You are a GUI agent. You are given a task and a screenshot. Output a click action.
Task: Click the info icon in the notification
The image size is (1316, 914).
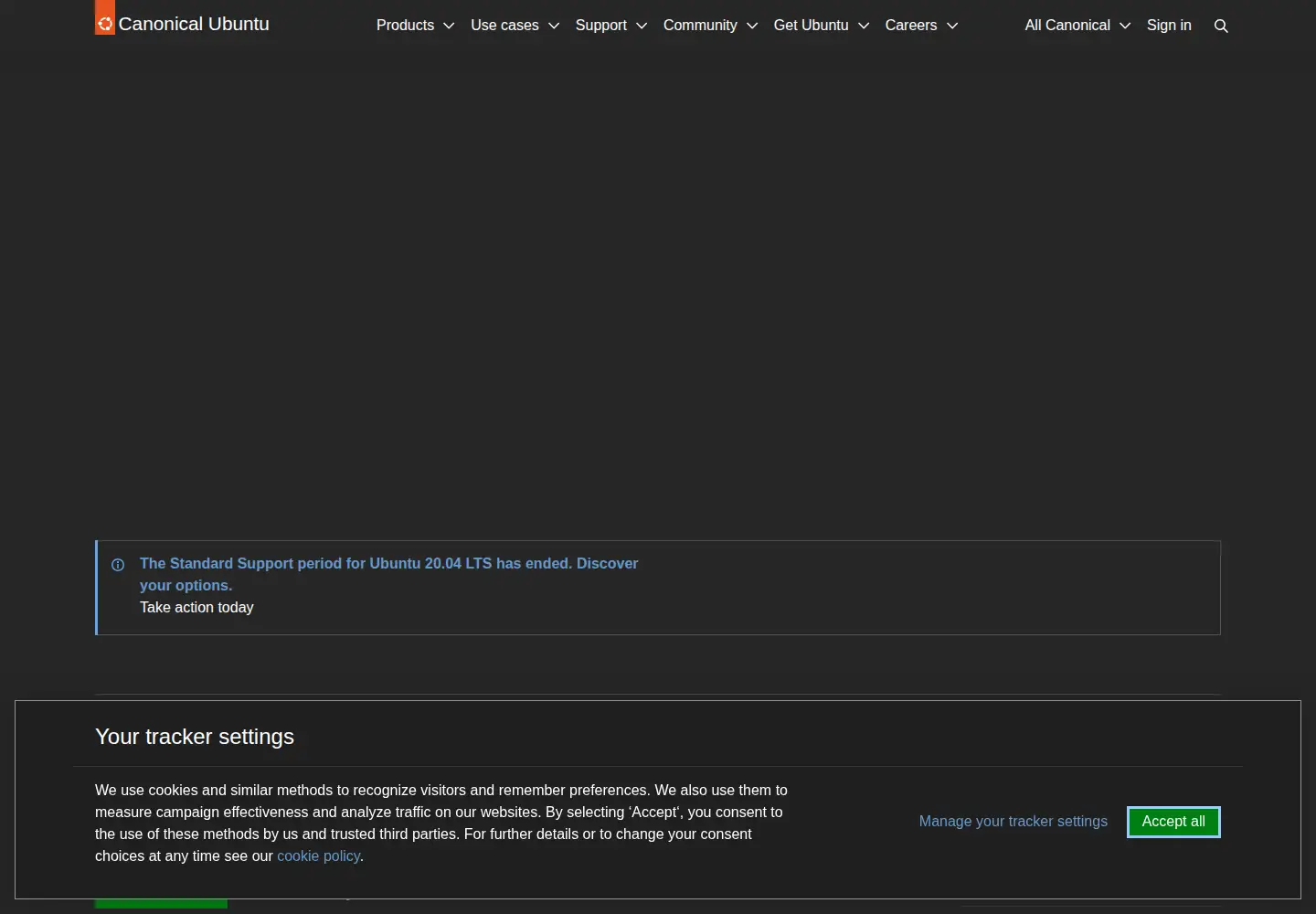point(118,565)
